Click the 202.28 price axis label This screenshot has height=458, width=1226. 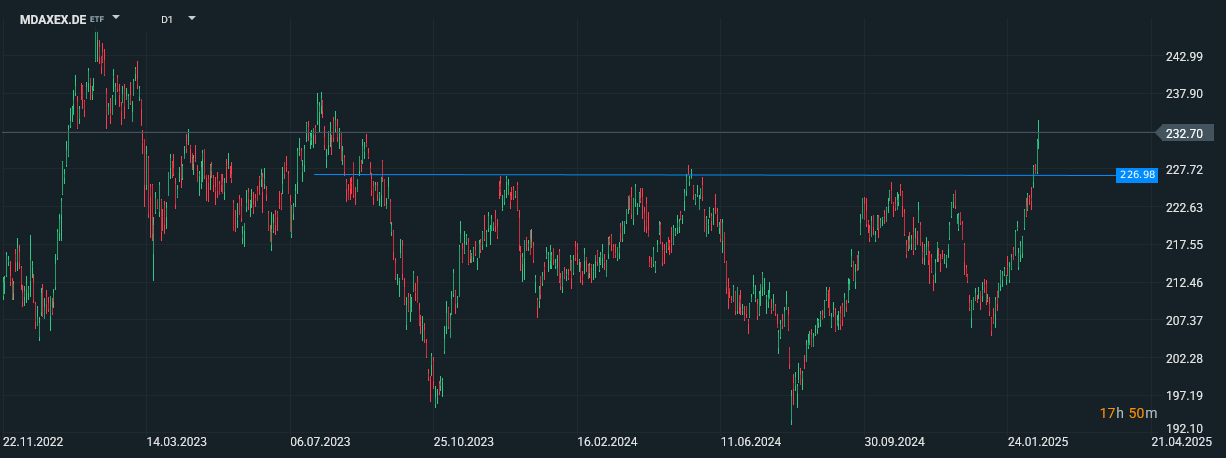1184,358
